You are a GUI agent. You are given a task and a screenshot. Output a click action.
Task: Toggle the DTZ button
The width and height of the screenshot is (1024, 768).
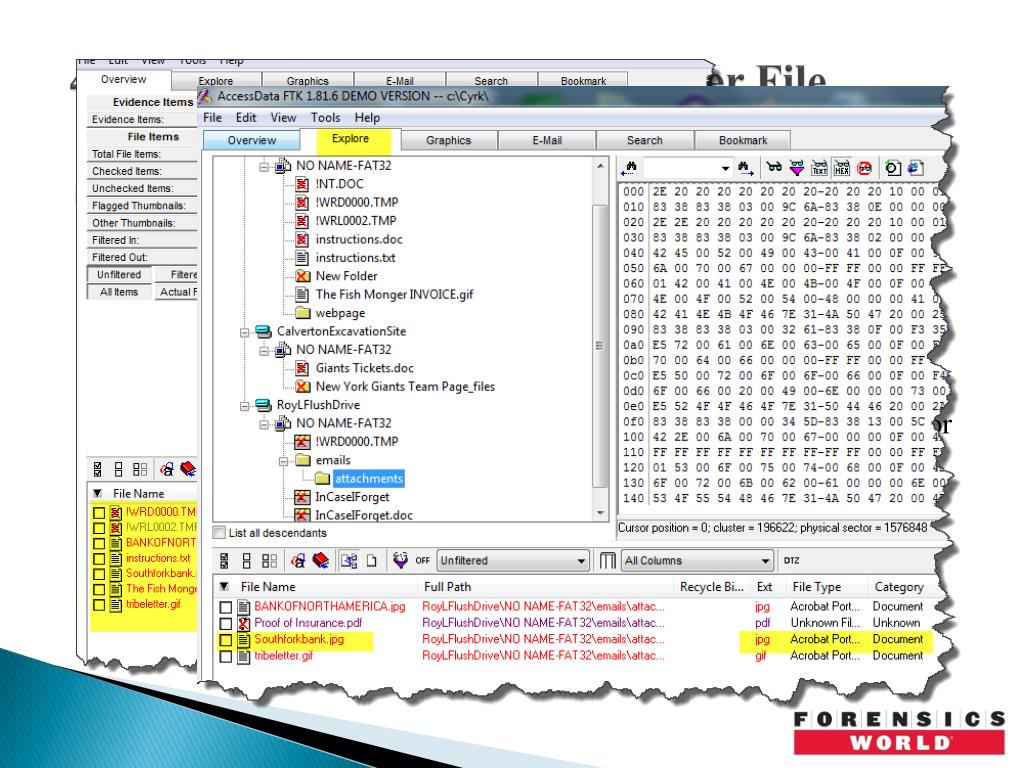pyautogui.click(x=792, y=560)
